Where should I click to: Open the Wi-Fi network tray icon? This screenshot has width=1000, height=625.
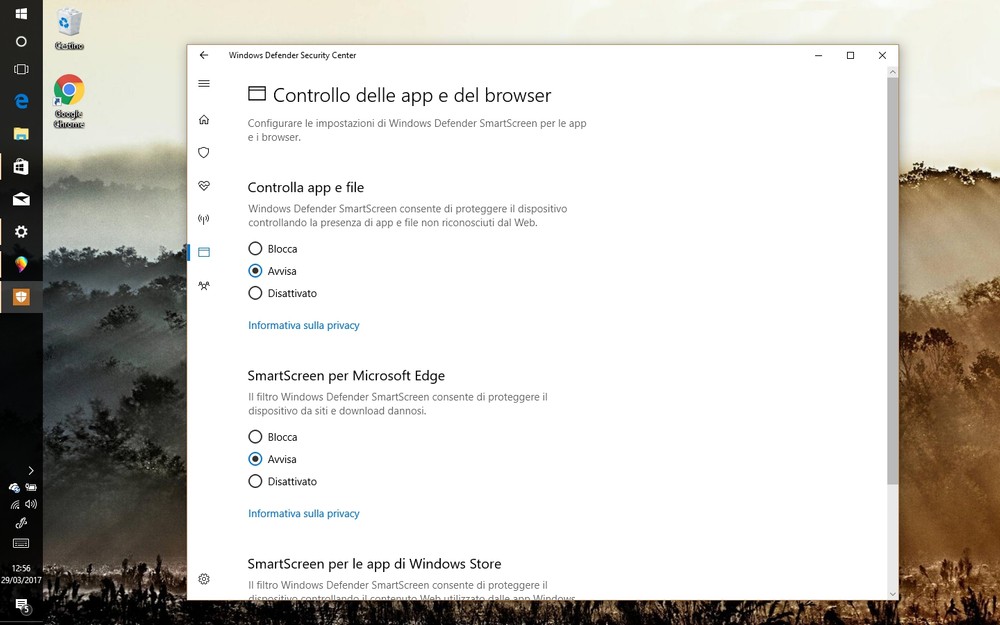(x=14, y=504)
